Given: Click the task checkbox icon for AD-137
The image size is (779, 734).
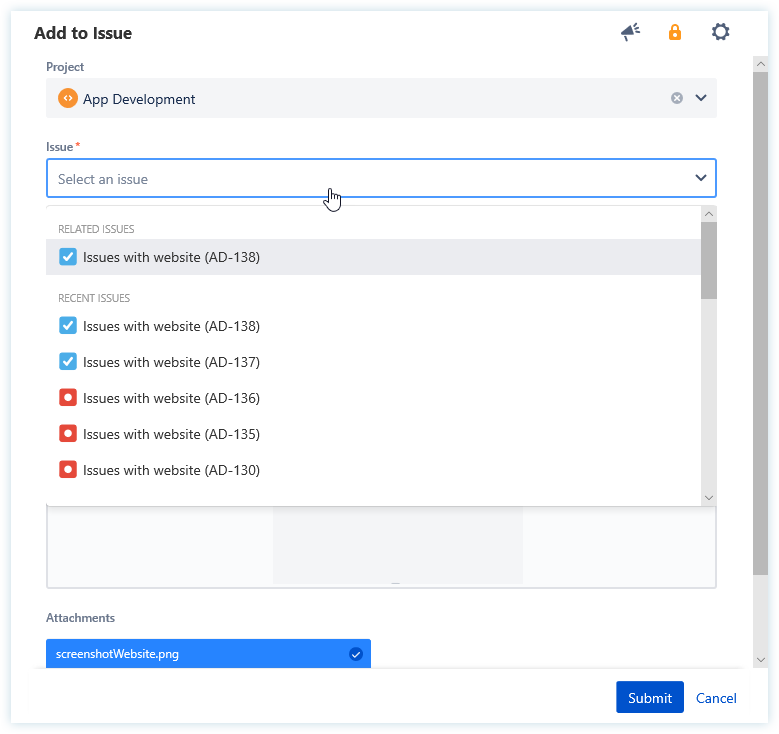Looking at the screenshot, I should point(68,362).
